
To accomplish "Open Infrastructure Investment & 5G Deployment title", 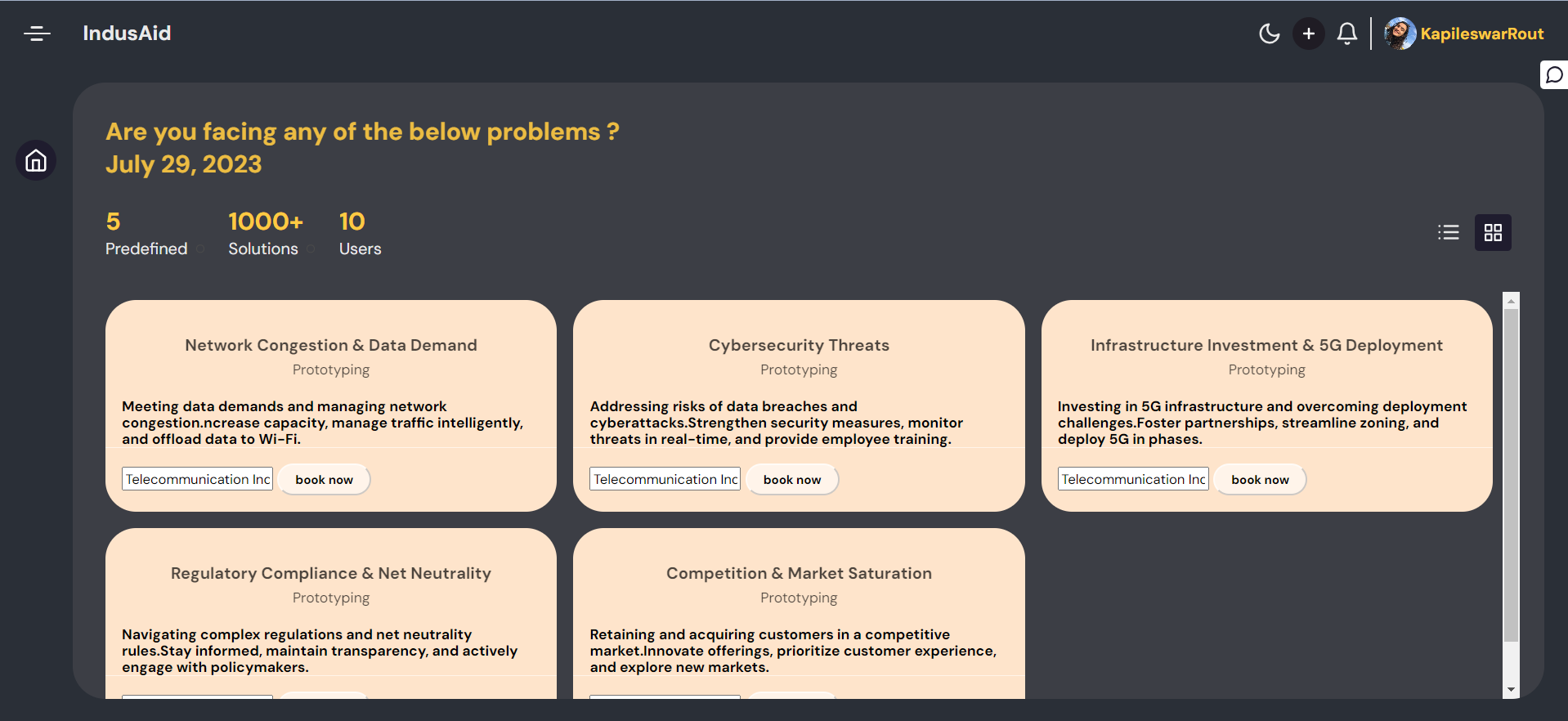I will (1266, 345).
